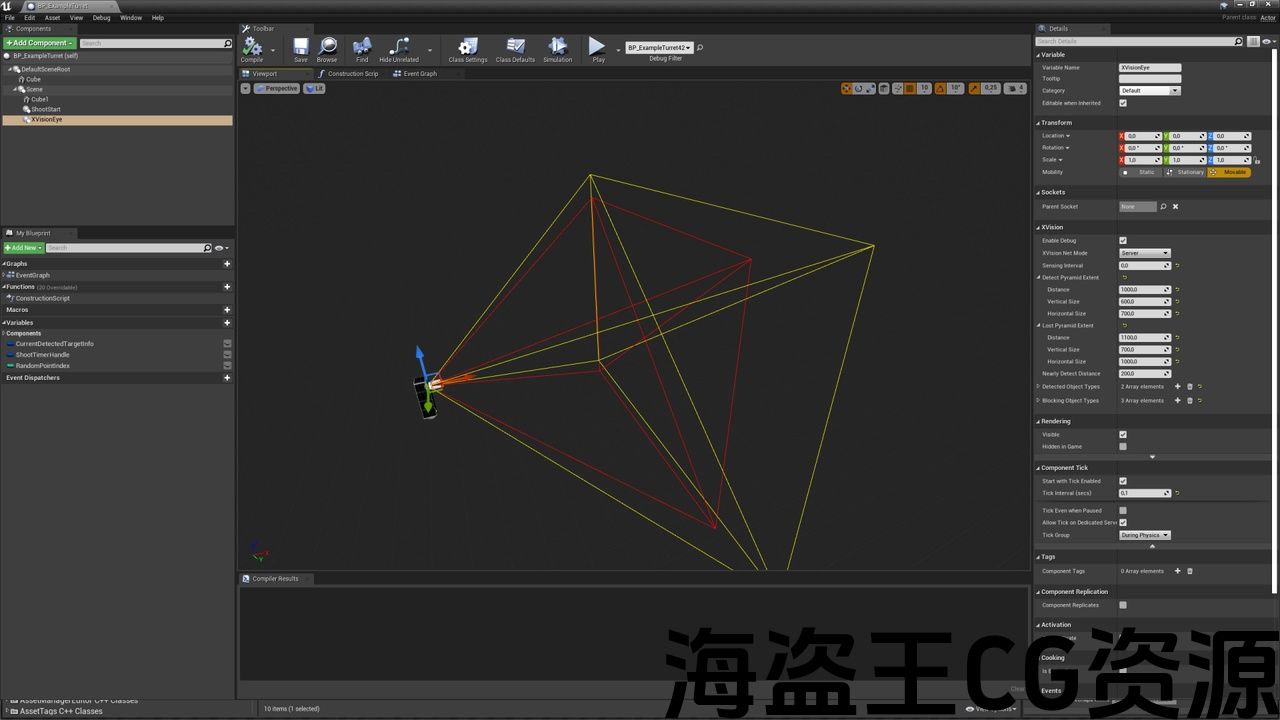Toggle Hide Unrelated icon
This screenshot has height=720, width=1280.
(x=399, y=47)
